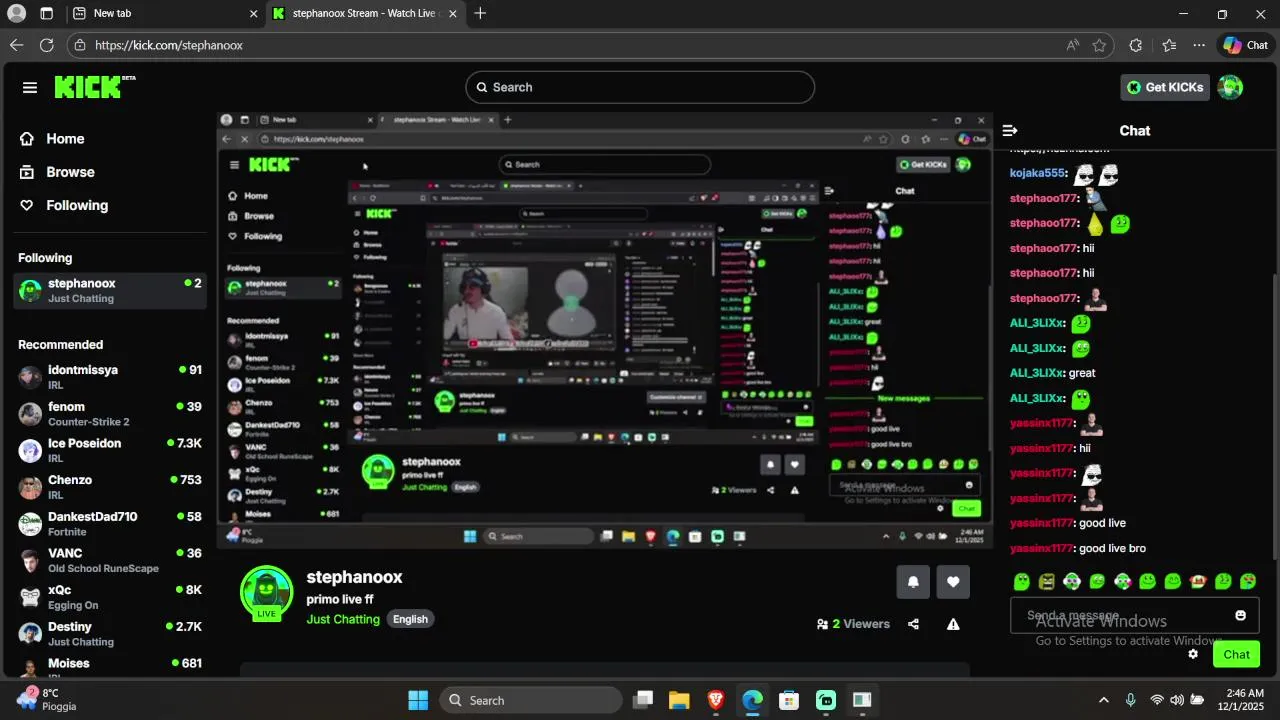This screenshot has height=720, width=1280.
Task: Open emoji picker in chat input
Action: pos(1241,615)
